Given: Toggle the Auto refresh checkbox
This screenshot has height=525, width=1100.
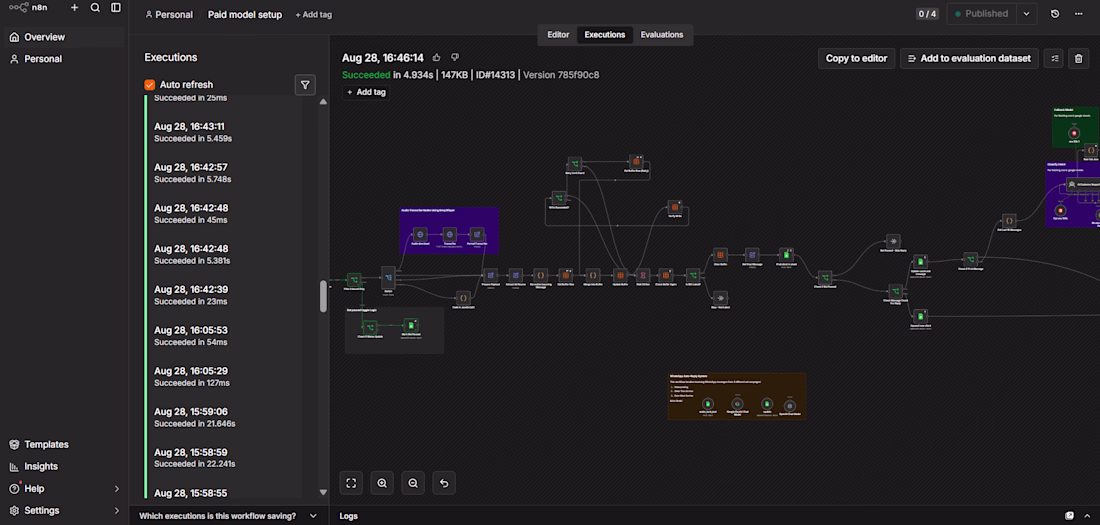Looking at the screenshot, I should pos(149,85).
